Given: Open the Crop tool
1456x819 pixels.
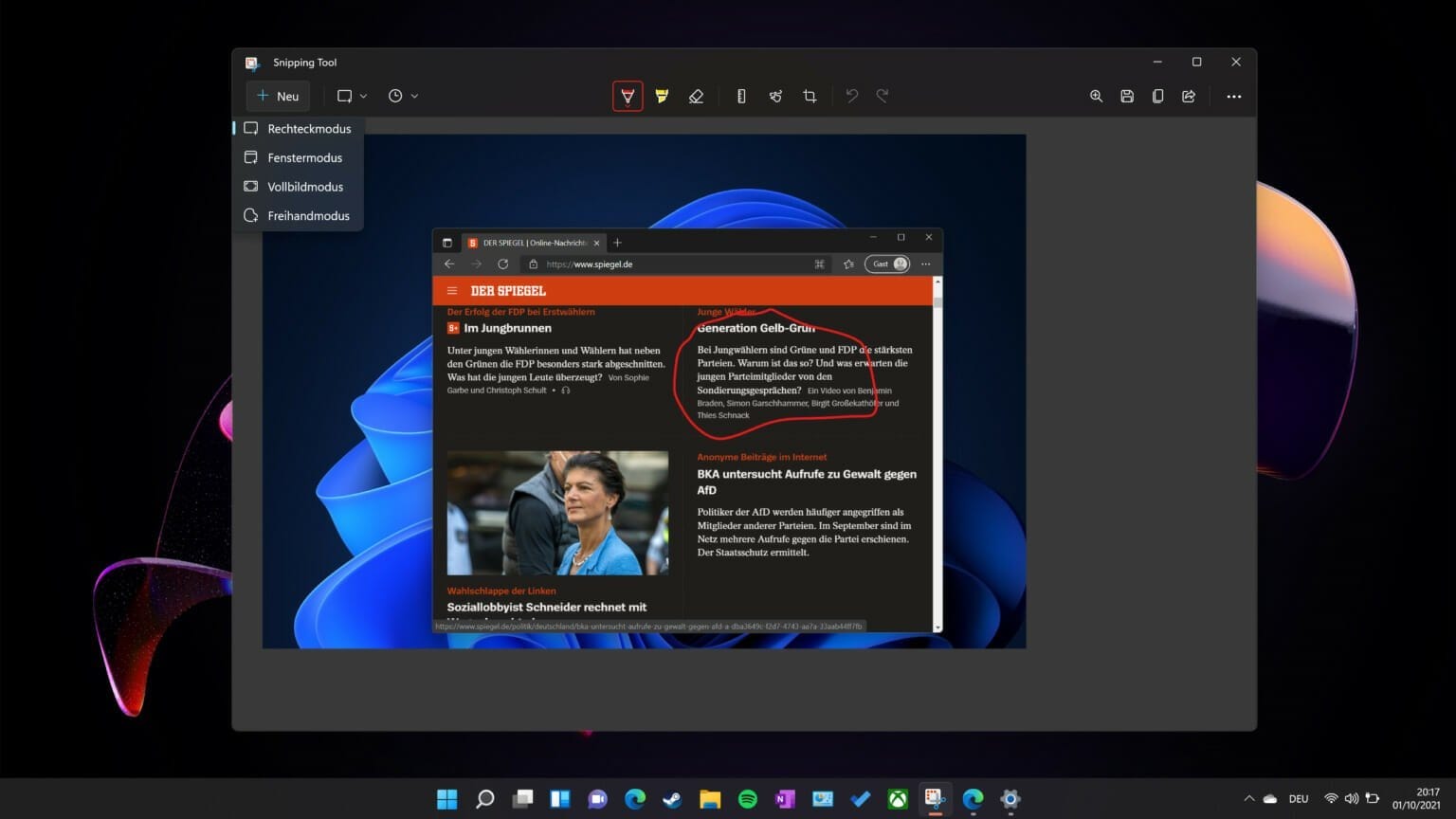Looking at the screenshot, I should (x=810, y=96).
